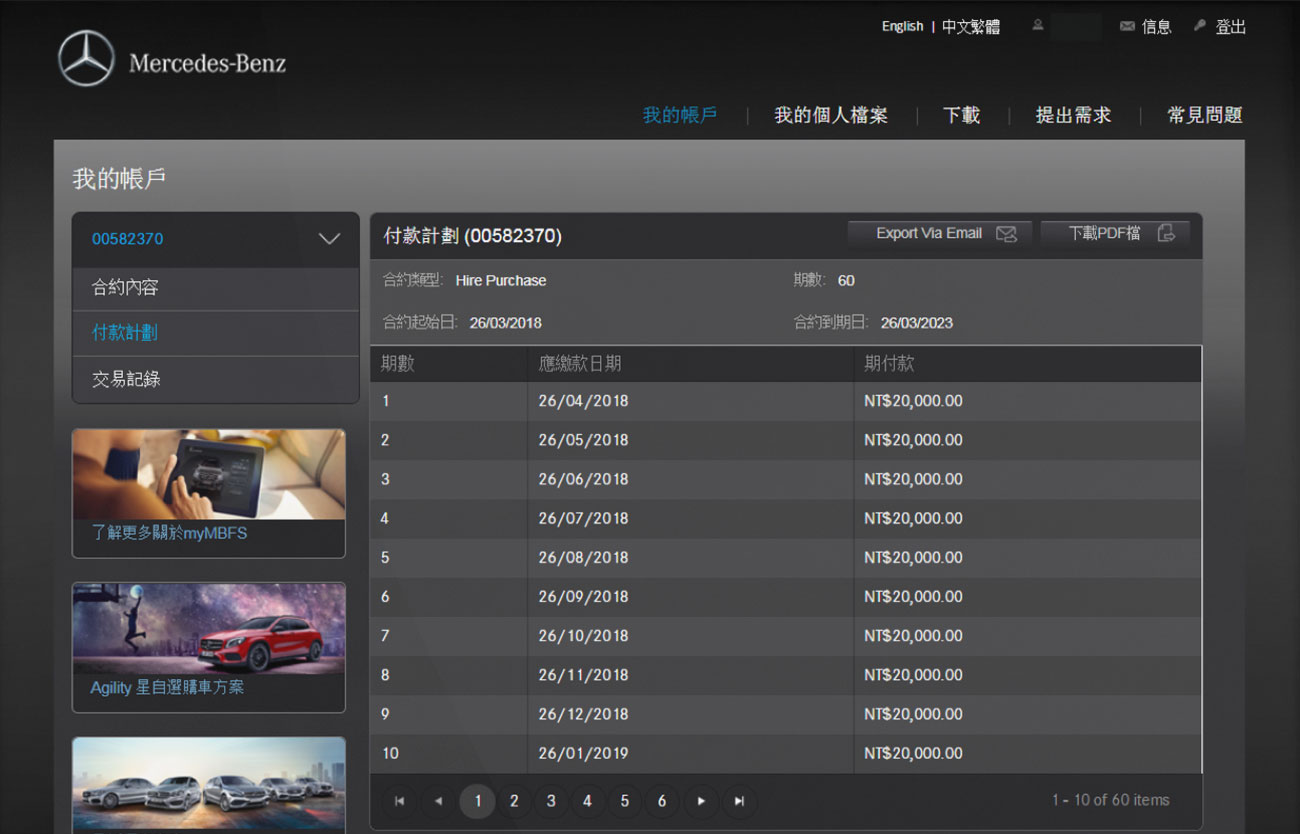This screenshot has height=834, width=1300.
Task: Click 我的帳戶 page heading
Action: point(119,179)
